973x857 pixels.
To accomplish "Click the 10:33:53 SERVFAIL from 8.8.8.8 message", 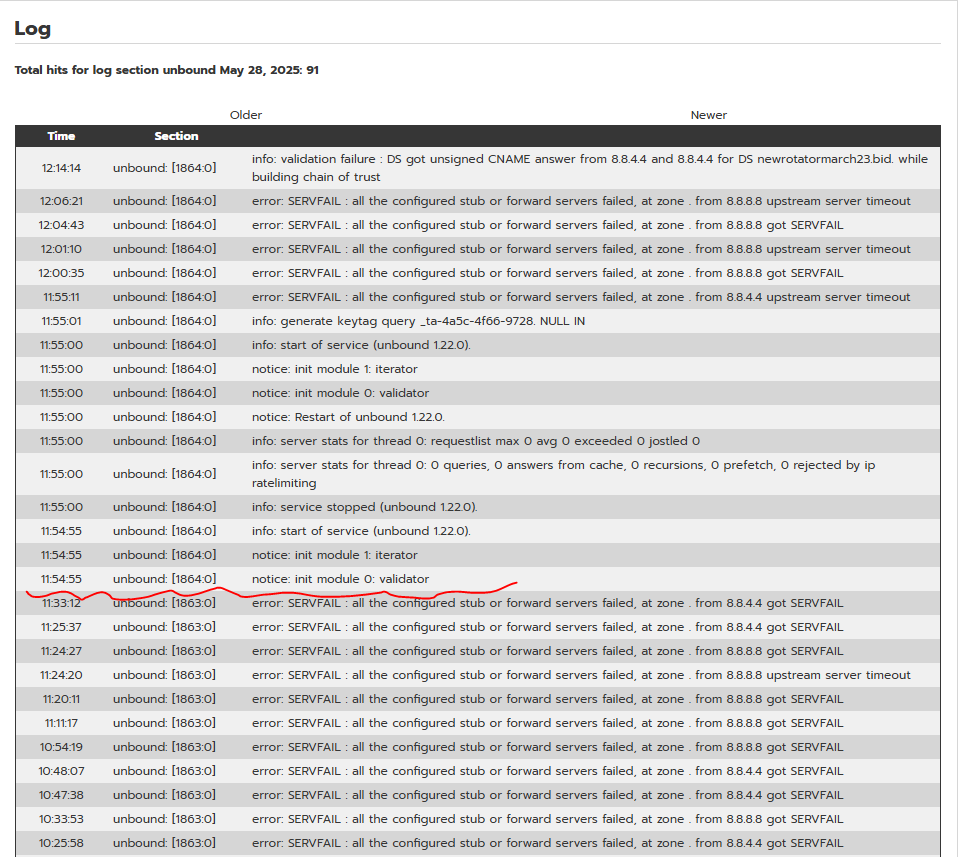I will coord(547,819).
